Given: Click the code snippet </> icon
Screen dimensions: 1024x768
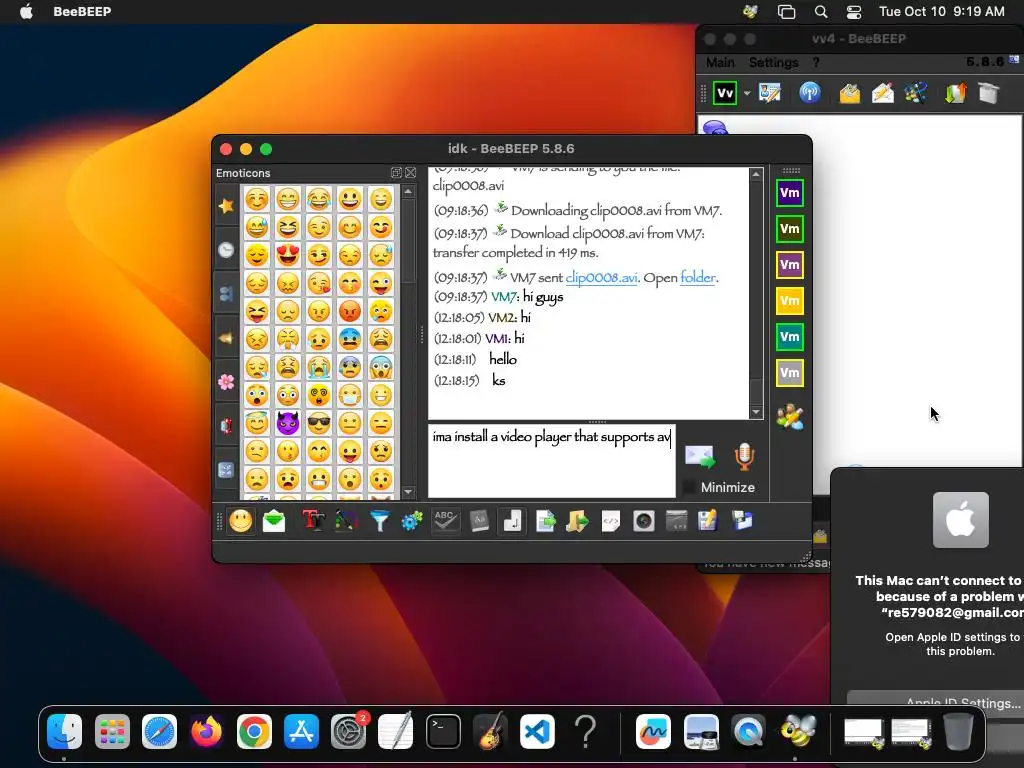Looking at the screenshot, I should coord(611,521).
